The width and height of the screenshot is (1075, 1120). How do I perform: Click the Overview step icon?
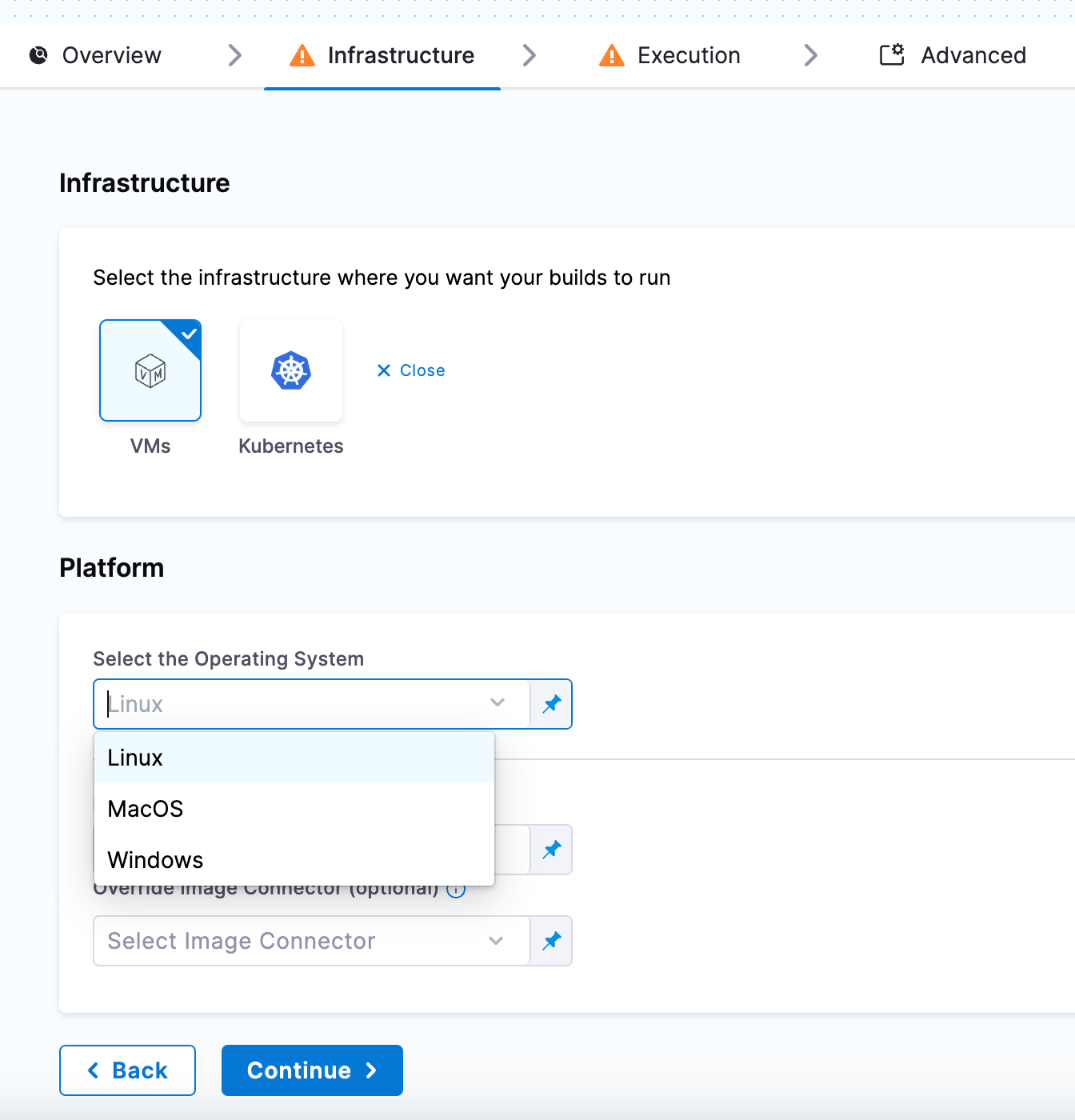tap(38, 55)
